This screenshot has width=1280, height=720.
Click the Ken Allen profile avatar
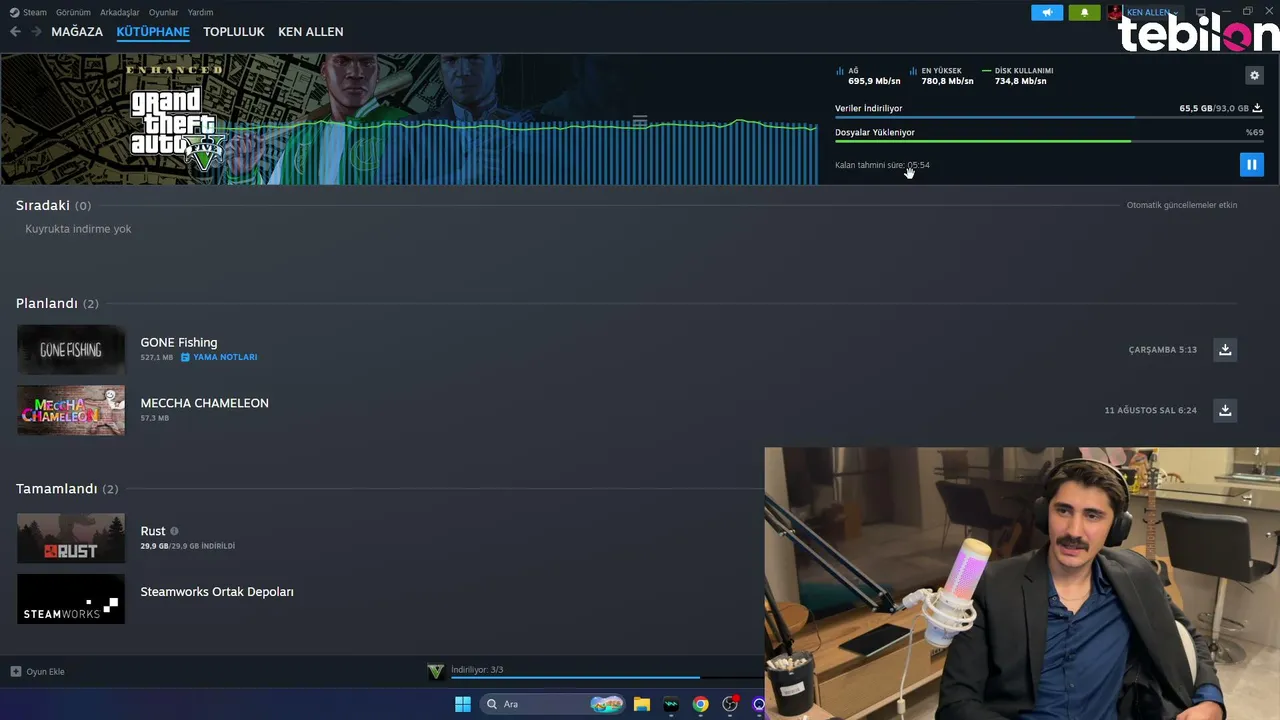point(1115,12)
